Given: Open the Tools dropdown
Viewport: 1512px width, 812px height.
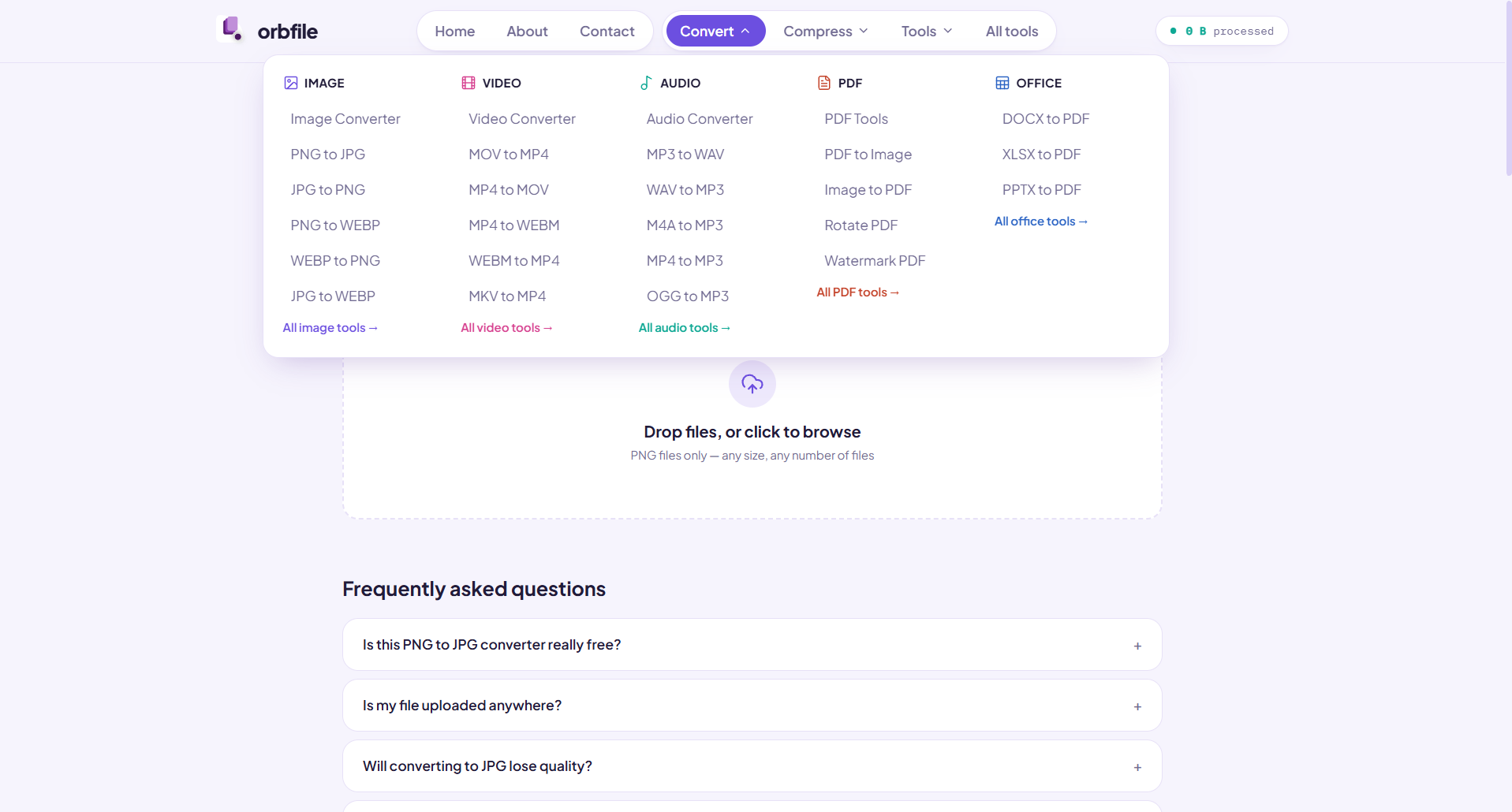Looking at the screenshot, I should pos(927,31).
